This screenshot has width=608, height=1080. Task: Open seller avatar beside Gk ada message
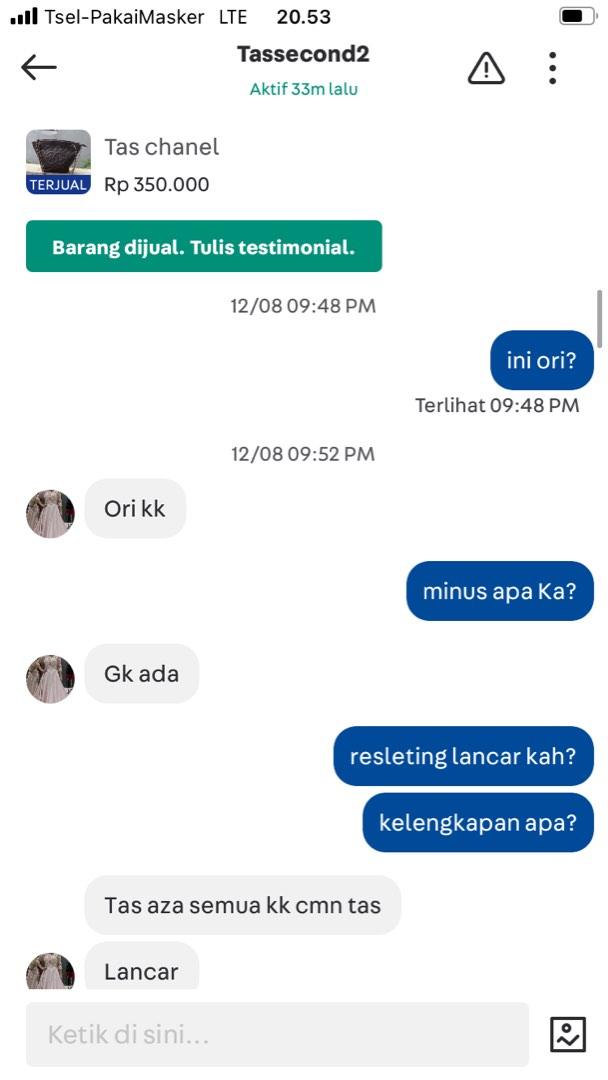(x=50, y=678)
